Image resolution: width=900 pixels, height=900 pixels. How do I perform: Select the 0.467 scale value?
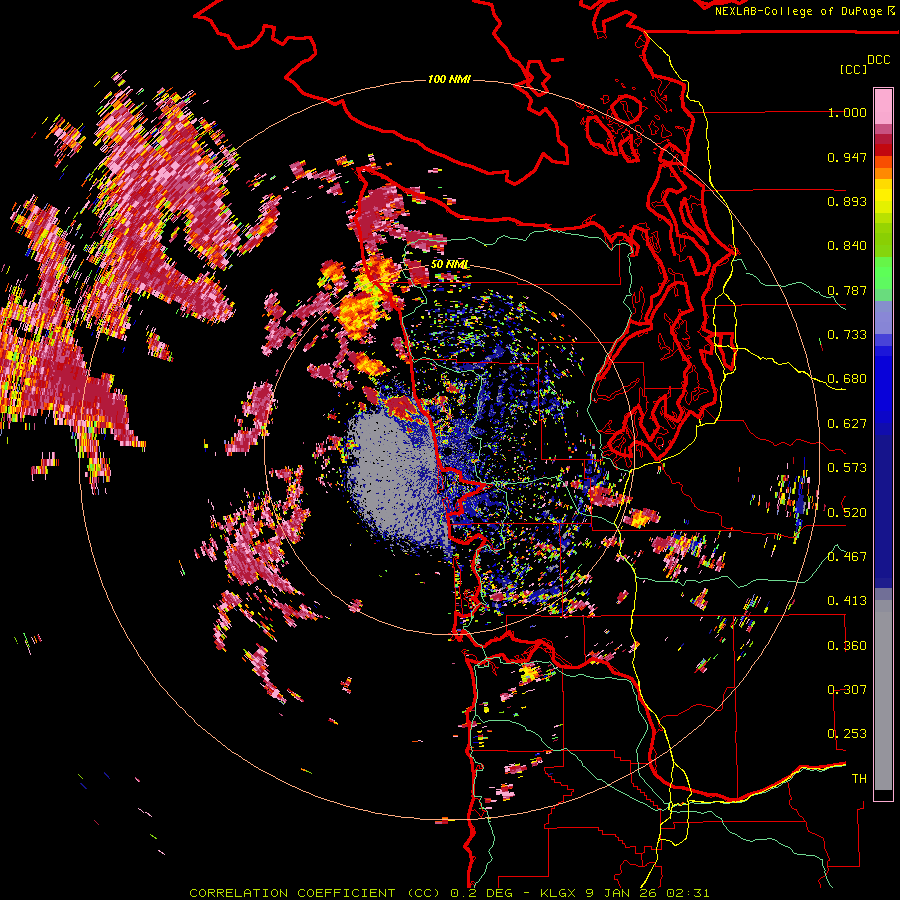coord(847,556)
